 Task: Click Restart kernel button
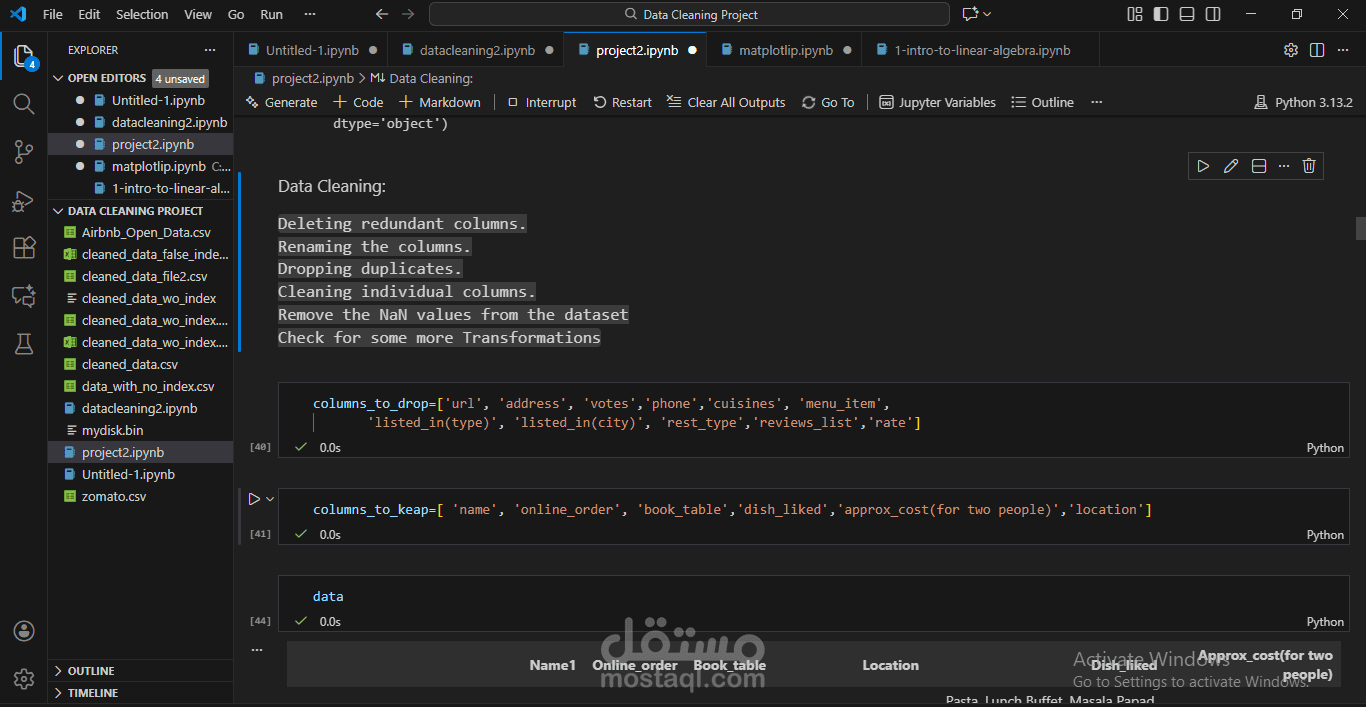(x=622, y=102)
